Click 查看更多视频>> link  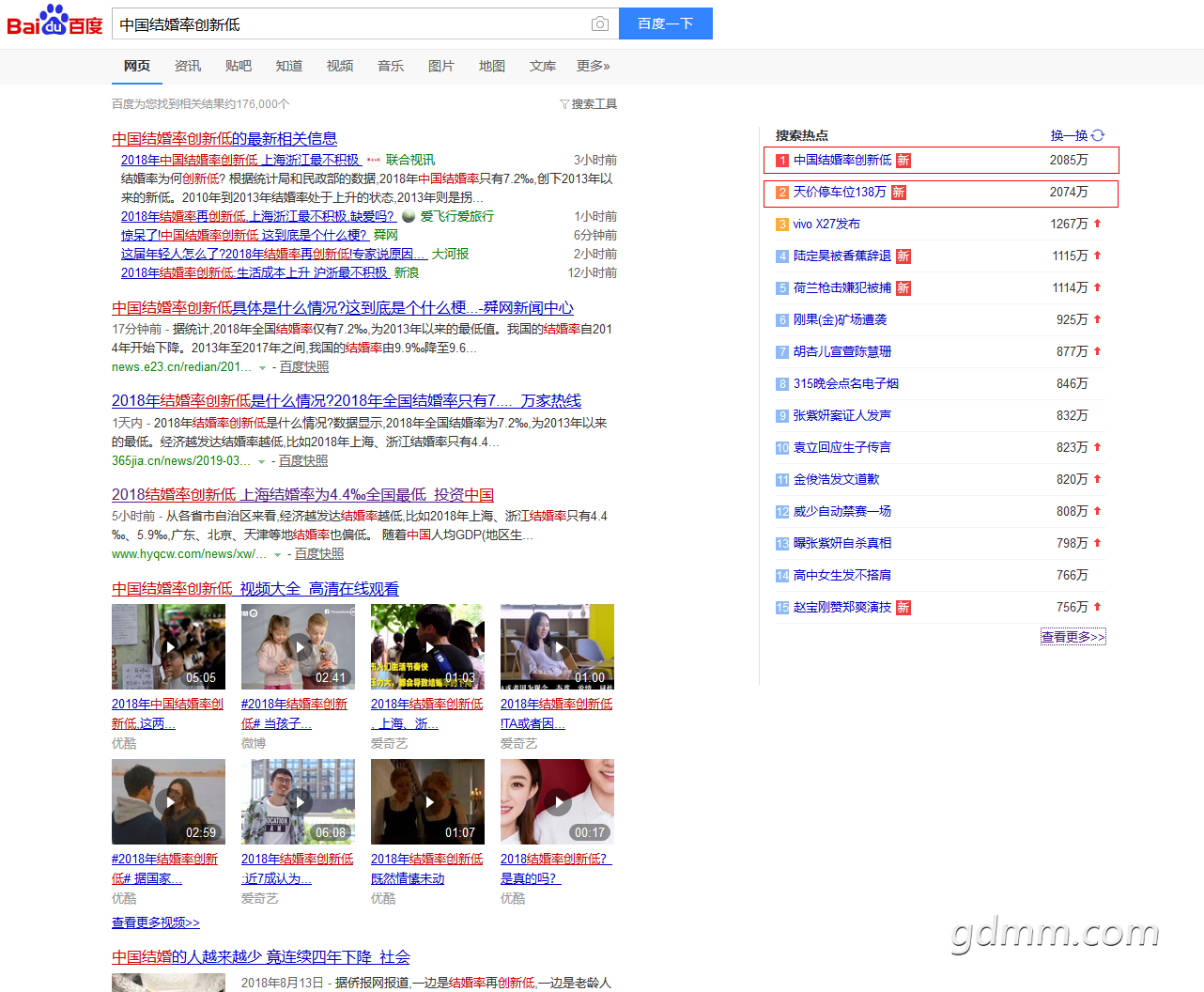tap(156, 922)
